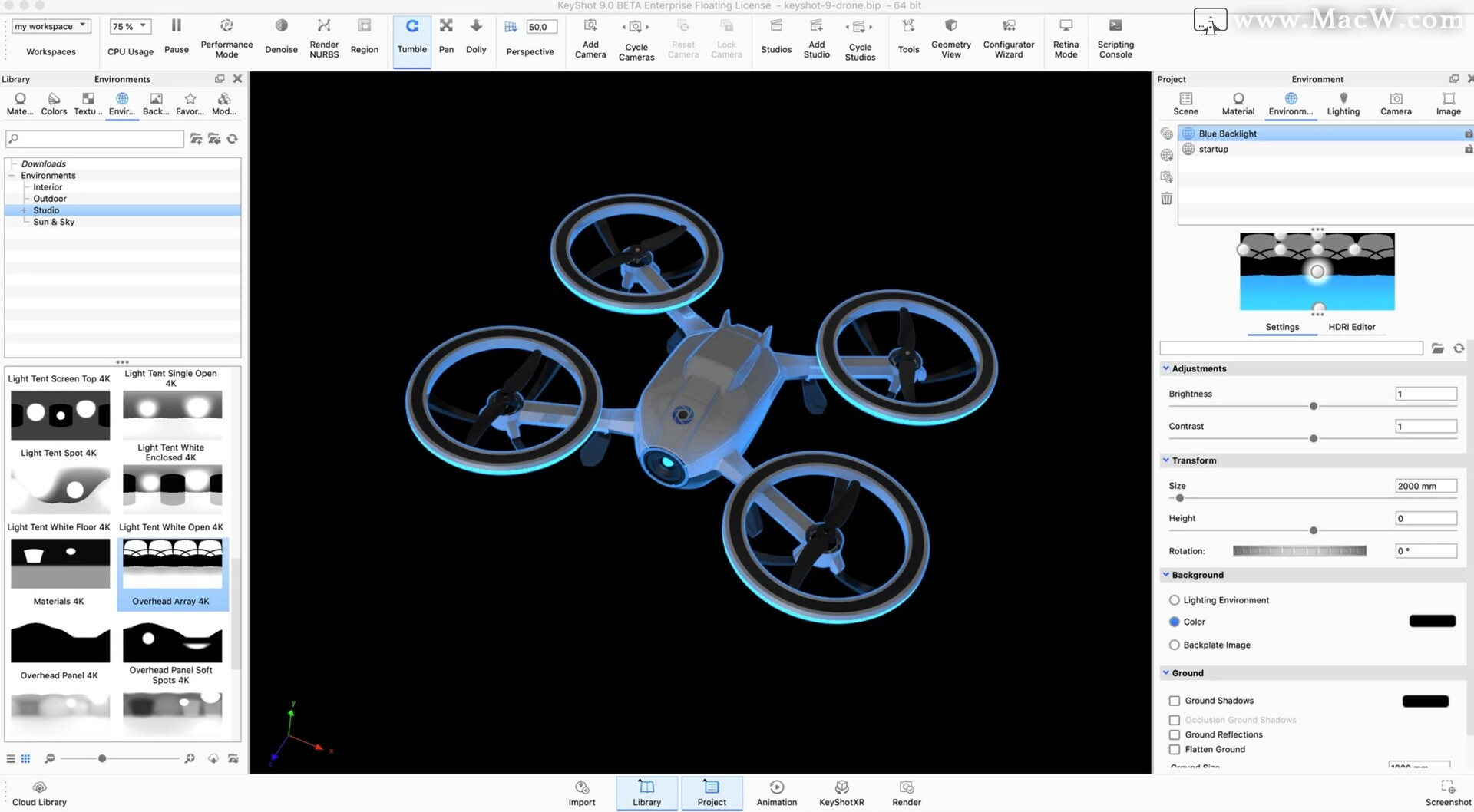This screenshot has width=1474, height=812.
Task: Toggle lock on Blue Backlight environment
Action: (1468, 134)
